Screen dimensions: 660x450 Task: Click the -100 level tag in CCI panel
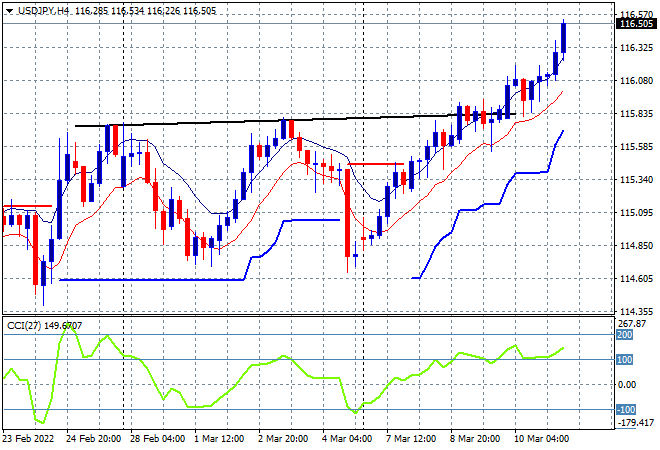click(x=626, y=409)
